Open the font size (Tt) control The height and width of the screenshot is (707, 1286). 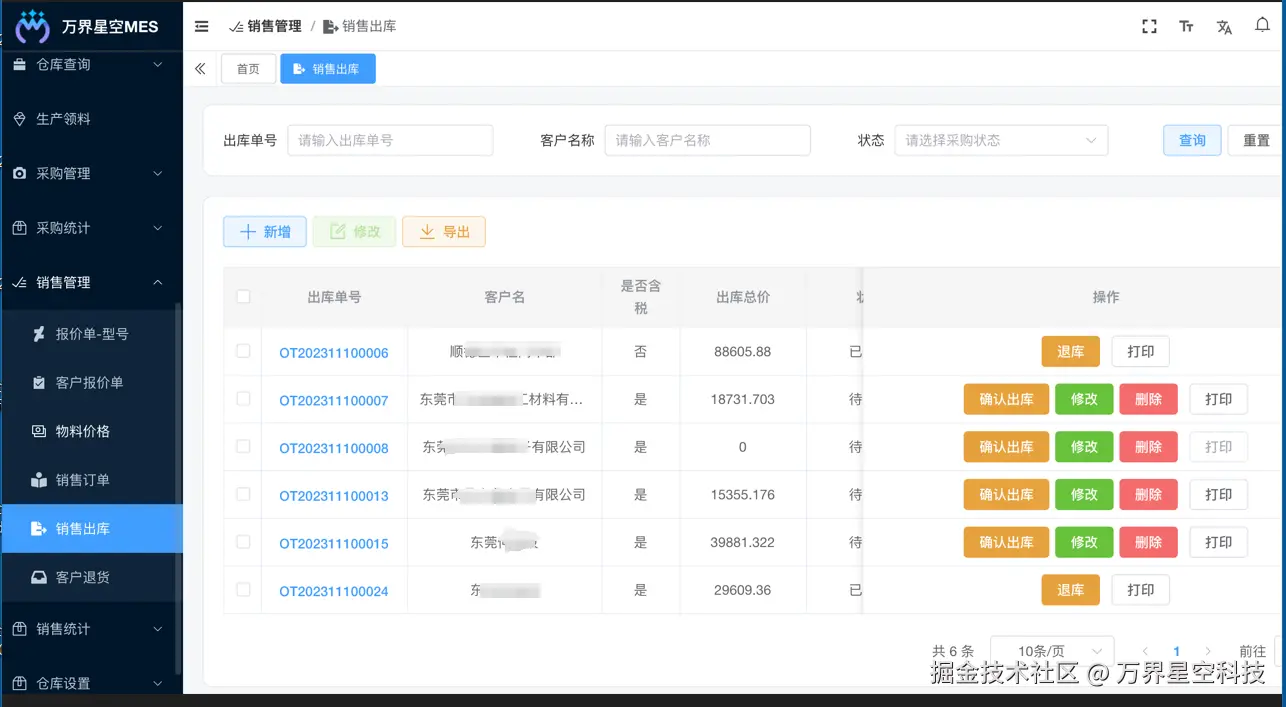pos(1186,26)
